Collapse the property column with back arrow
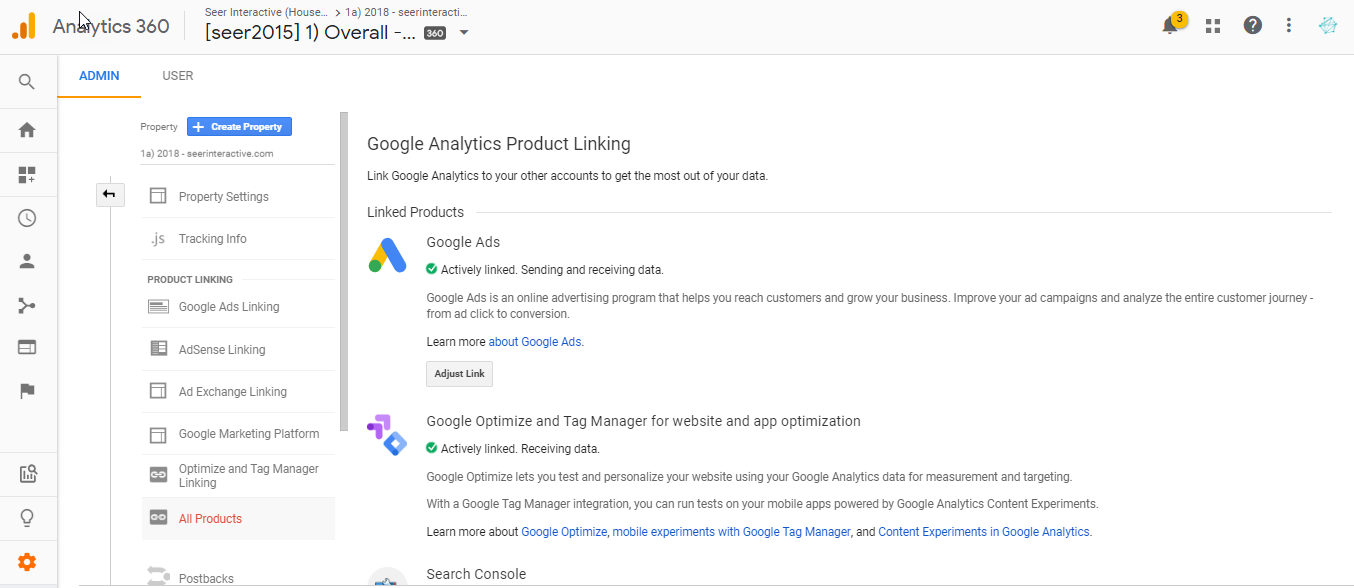This screenshot has width=1354, height=588. [x=109, y=195]
